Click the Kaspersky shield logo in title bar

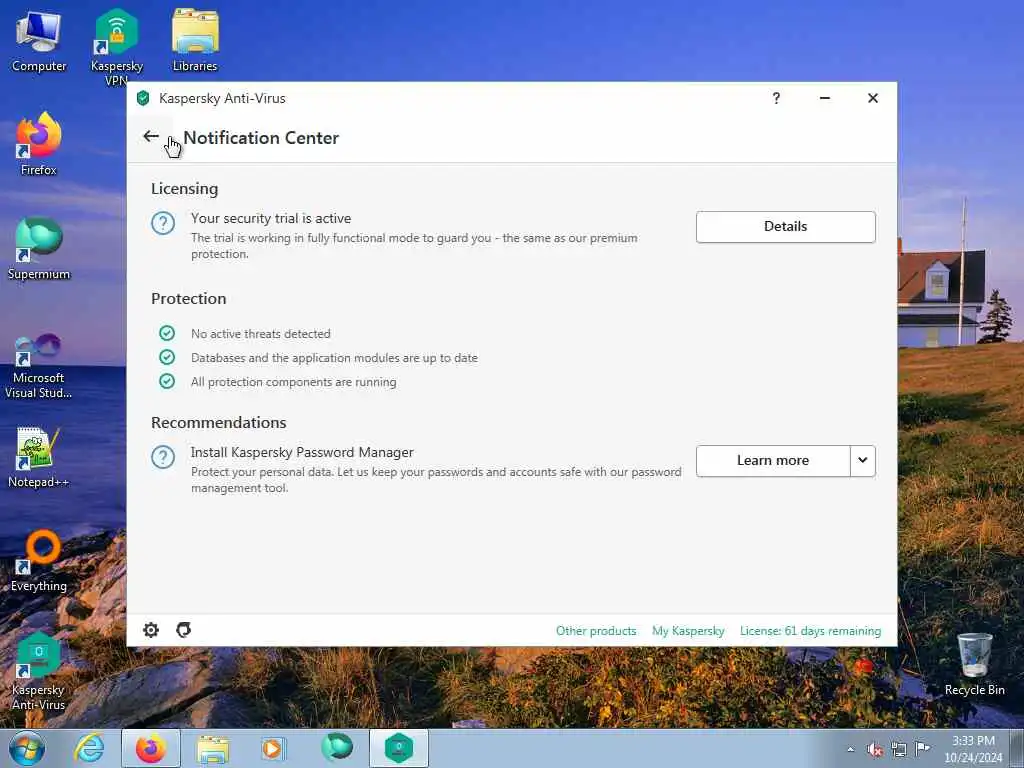[143, 99]
